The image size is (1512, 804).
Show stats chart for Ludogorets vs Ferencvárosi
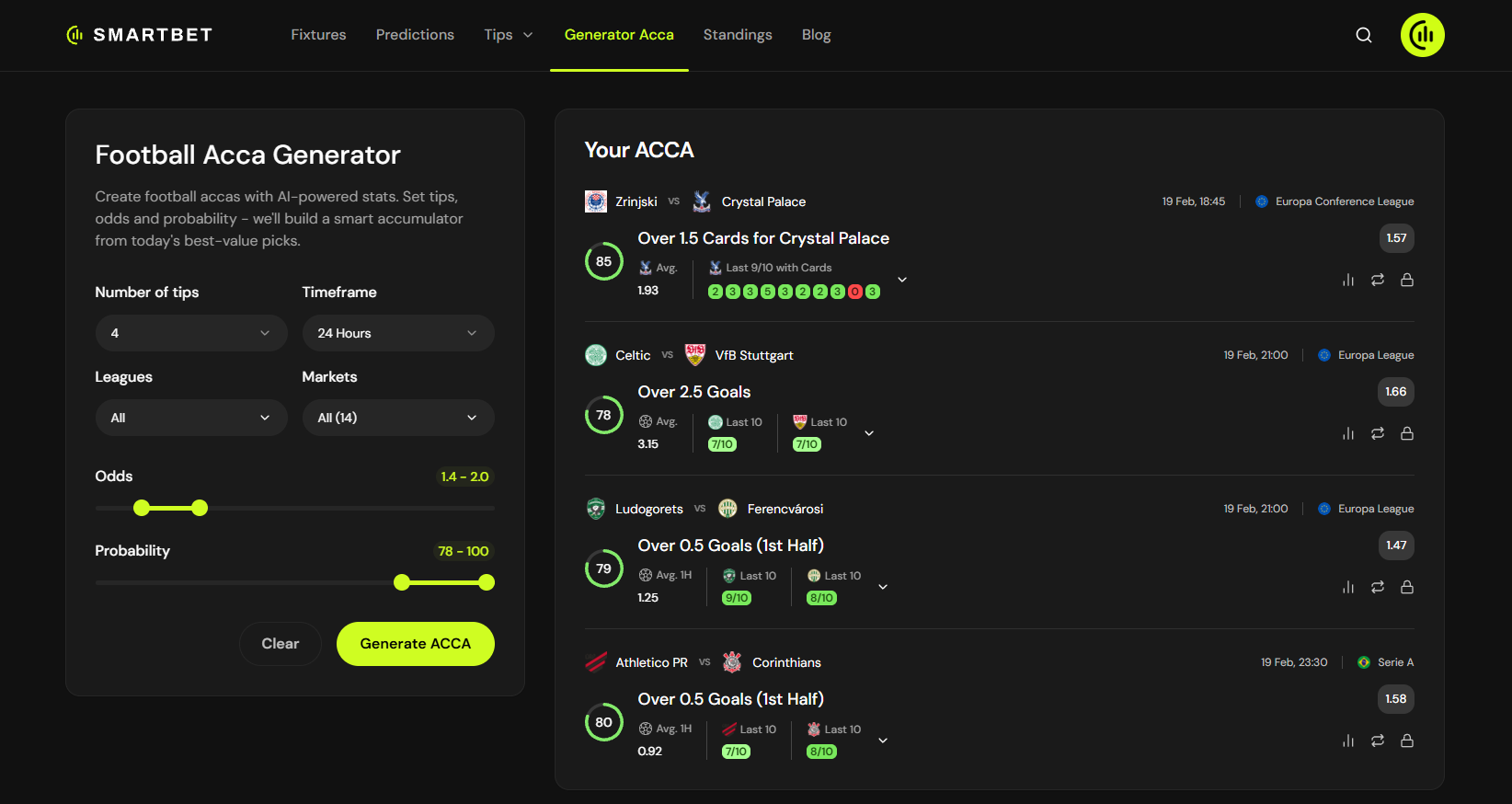[1348, 587]
